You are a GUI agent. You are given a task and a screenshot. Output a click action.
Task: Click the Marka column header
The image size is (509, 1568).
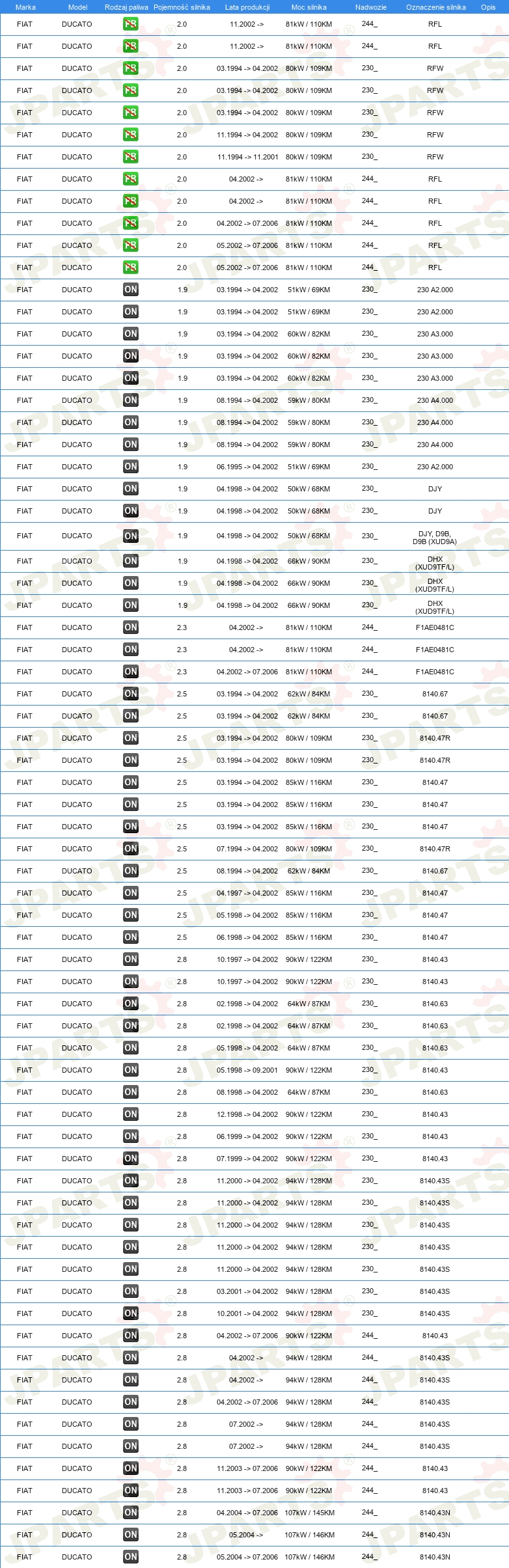25,7
